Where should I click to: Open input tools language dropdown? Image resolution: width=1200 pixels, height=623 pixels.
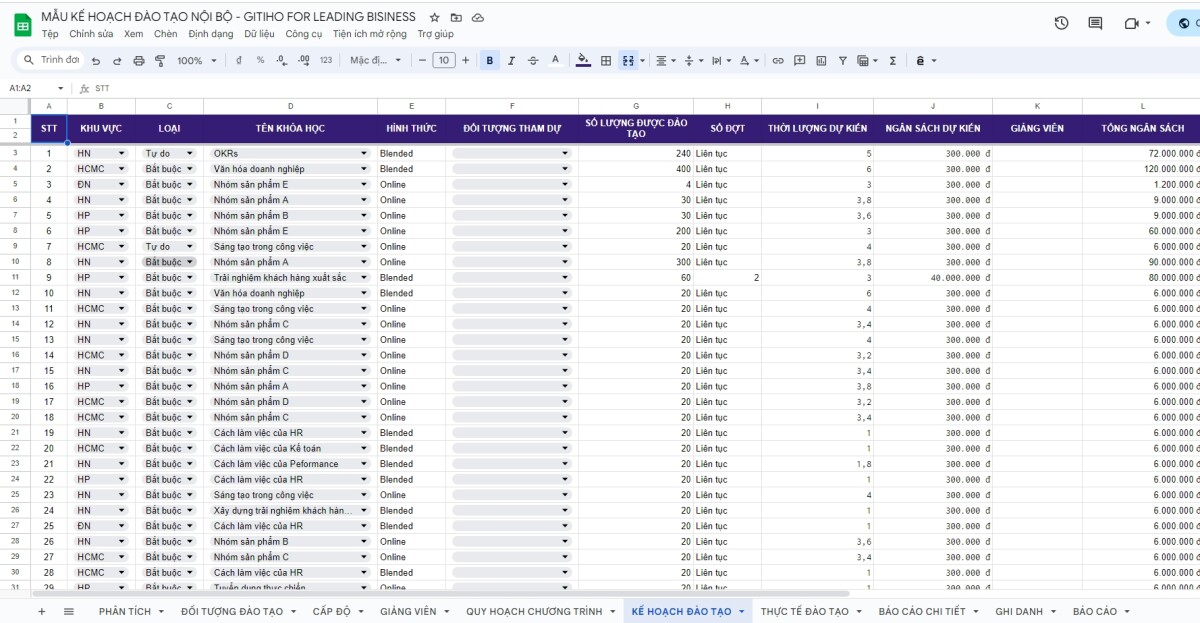[x=925, y=61]
